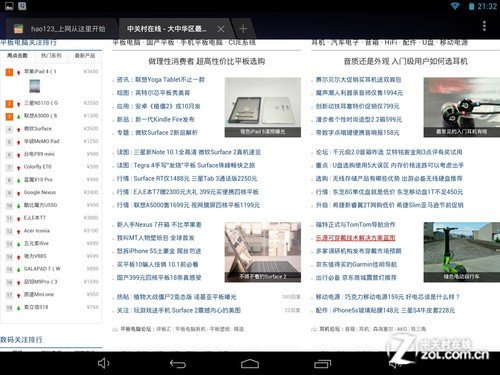Select the first ranking tab 焦点击数
The image size is (500, 375).
17,56
